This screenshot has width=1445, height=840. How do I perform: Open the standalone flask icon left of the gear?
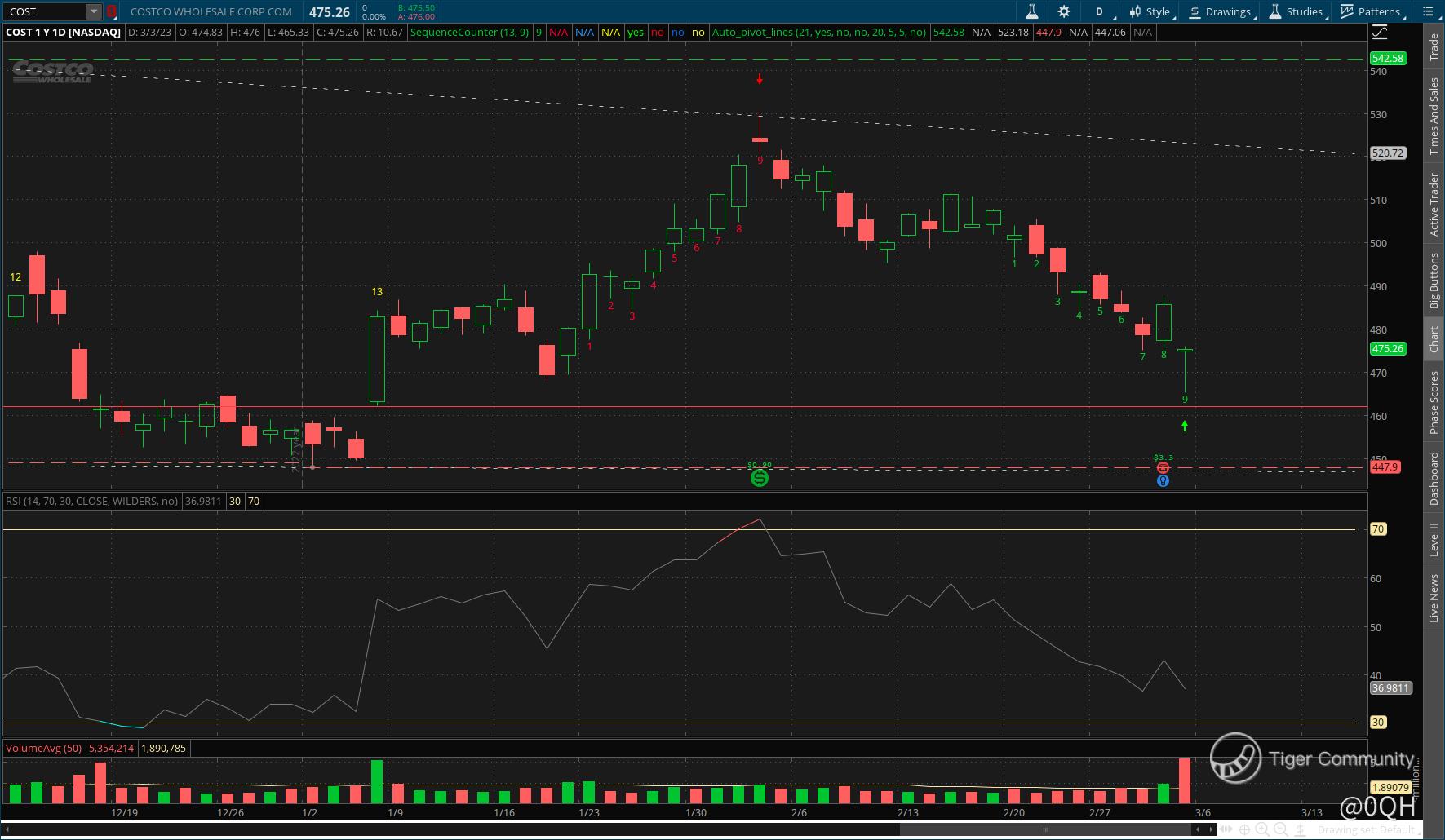(x=1031, y=11)
